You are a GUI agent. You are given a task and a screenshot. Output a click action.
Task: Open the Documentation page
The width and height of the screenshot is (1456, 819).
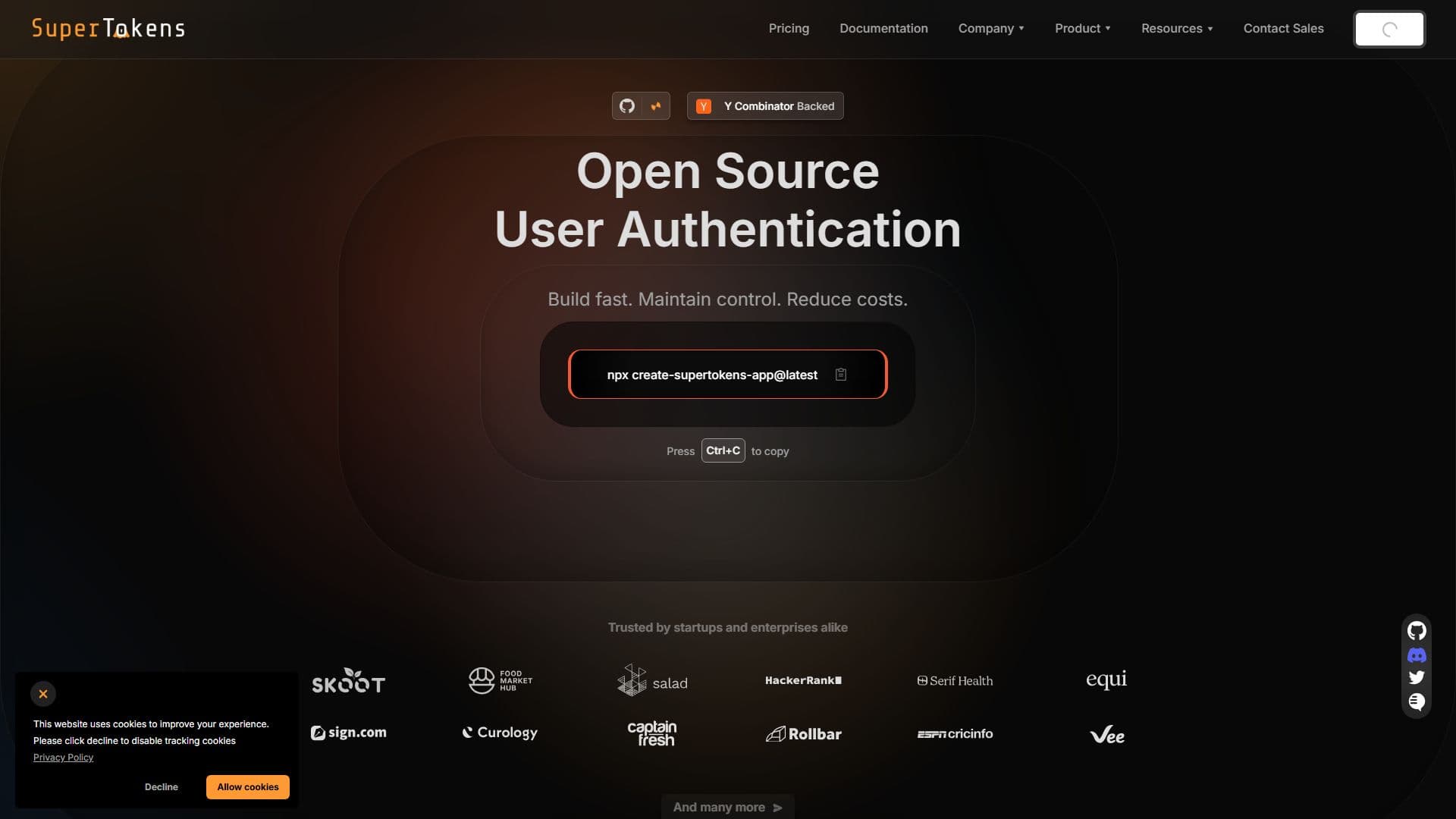pyautogui.click(x=883, y=29)
